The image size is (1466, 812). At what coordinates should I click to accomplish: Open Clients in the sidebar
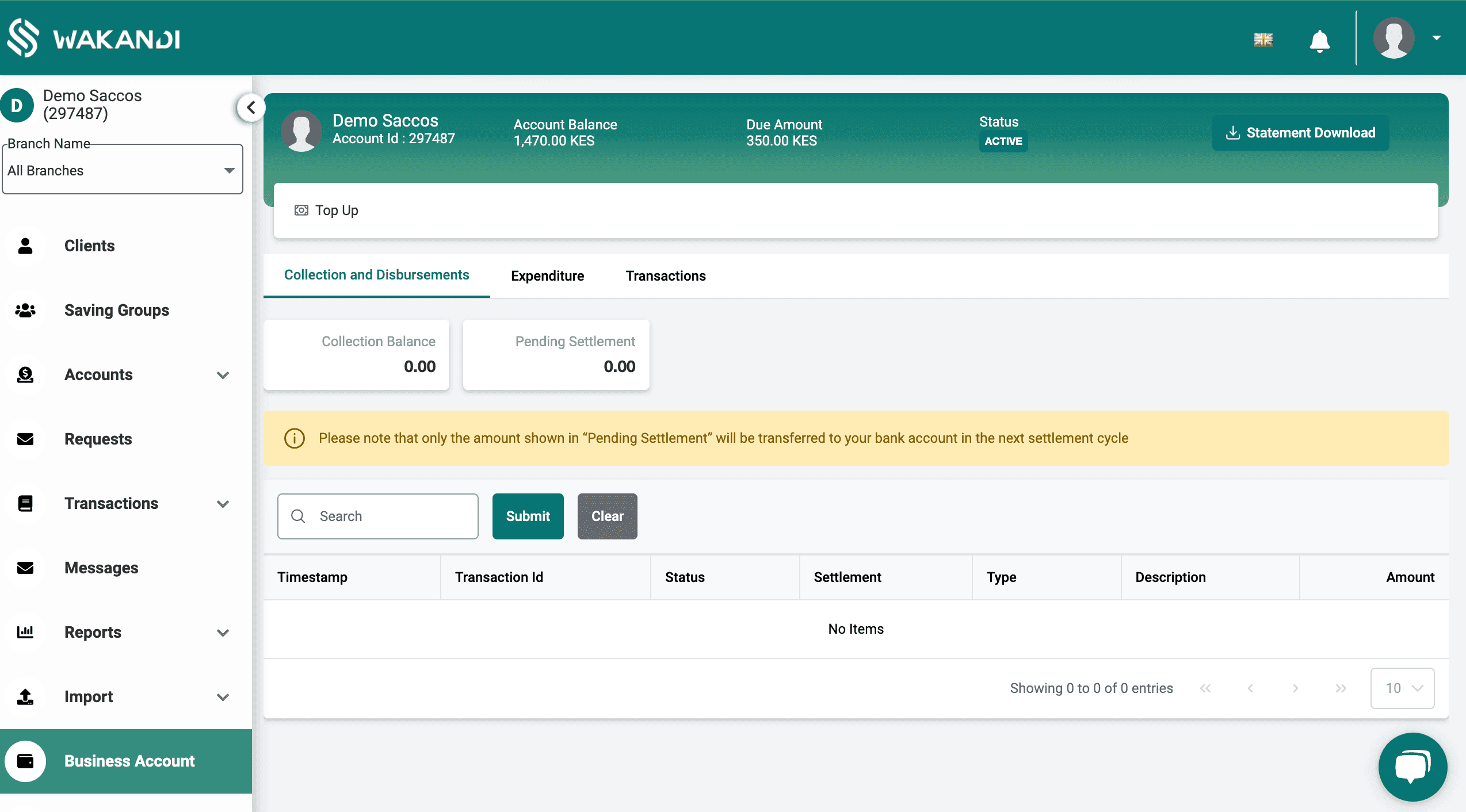[89, 246]
